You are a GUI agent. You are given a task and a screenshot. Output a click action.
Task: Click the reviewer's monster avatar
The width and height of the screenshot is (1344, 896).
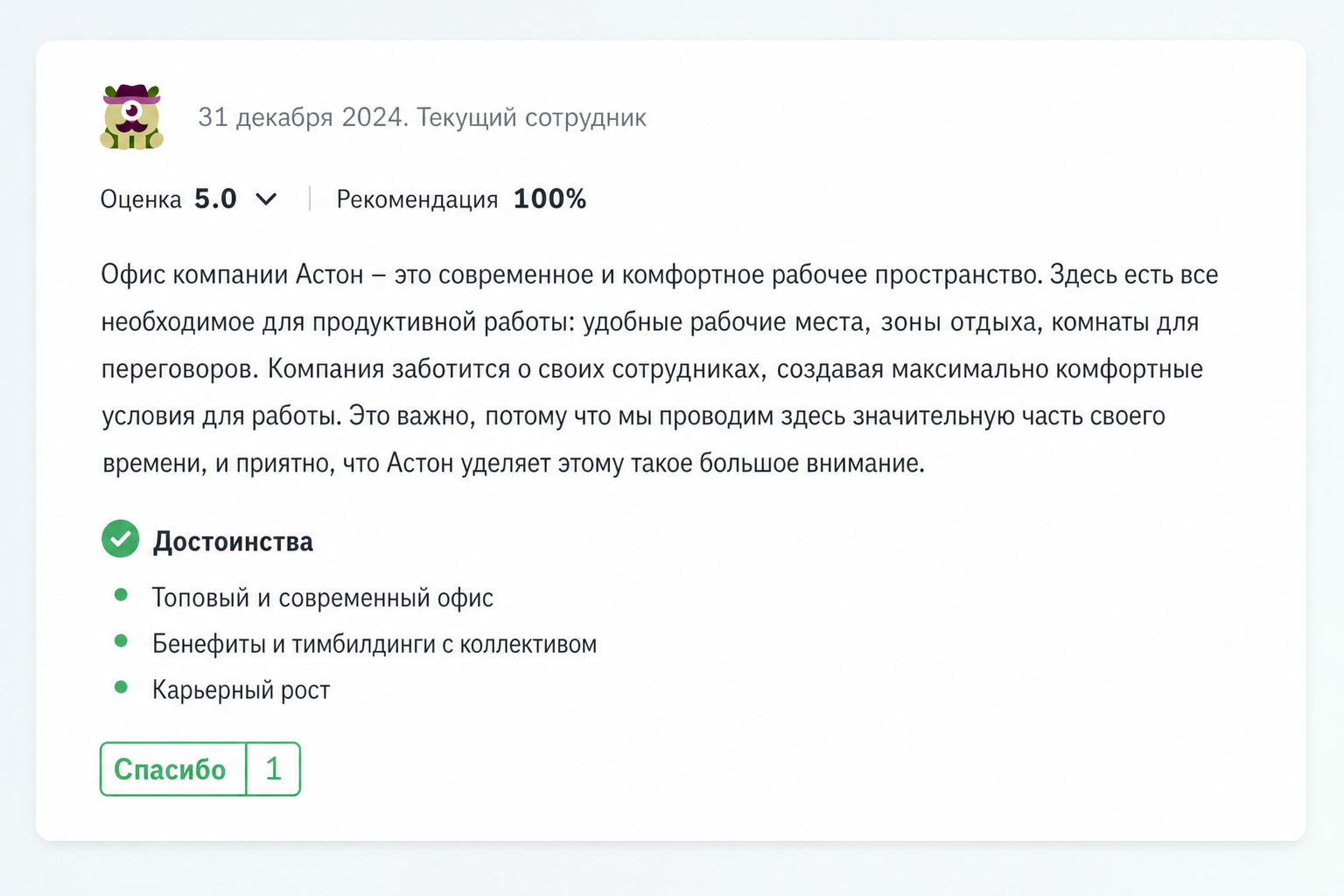click(132, 116)
